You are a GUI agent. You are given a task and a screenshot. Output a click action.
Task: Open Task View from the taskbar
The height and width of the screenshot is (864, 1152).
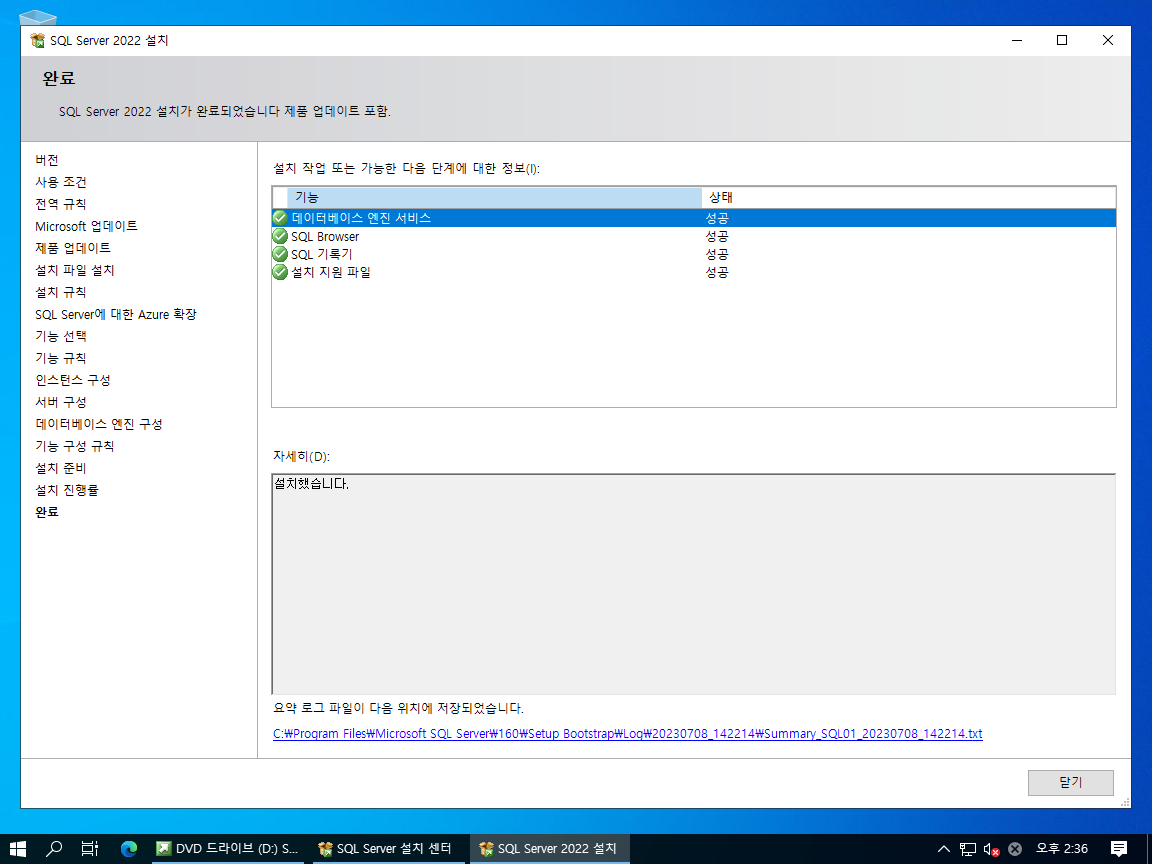coord(90,849)
